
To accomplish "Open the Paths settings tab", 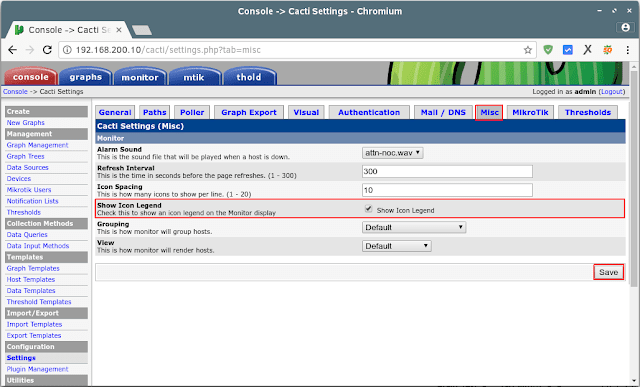I will [x=155, y=112].
